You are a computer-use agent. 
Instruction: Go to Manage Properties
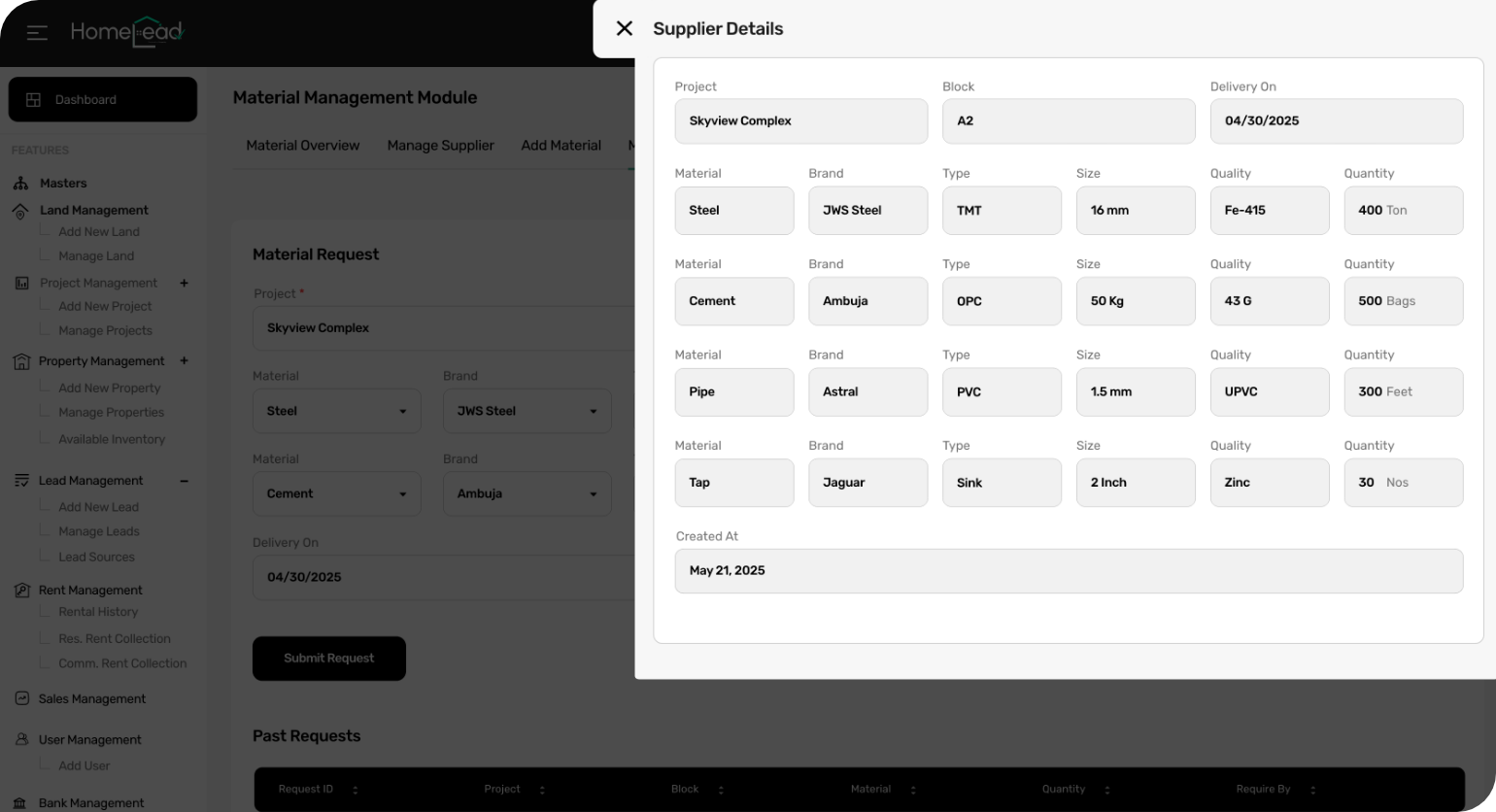pyautogui.click(x=112, y=413)
